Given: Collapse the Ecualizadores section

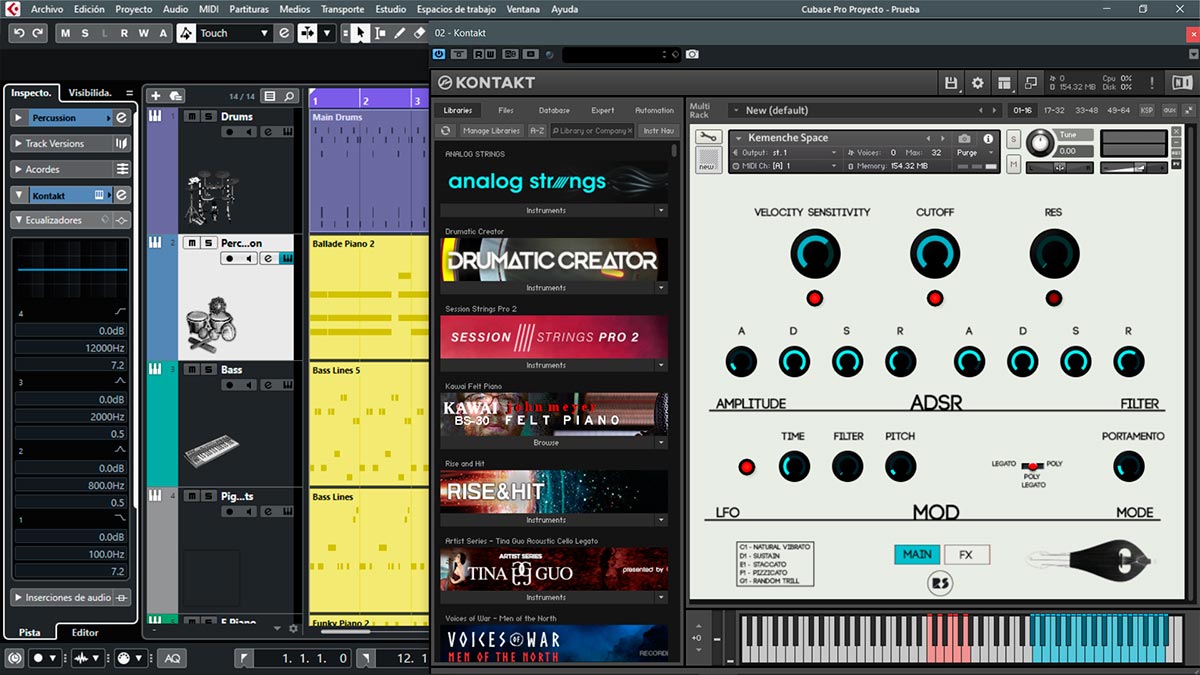Looking at the screenshot, I should (19, 219).
